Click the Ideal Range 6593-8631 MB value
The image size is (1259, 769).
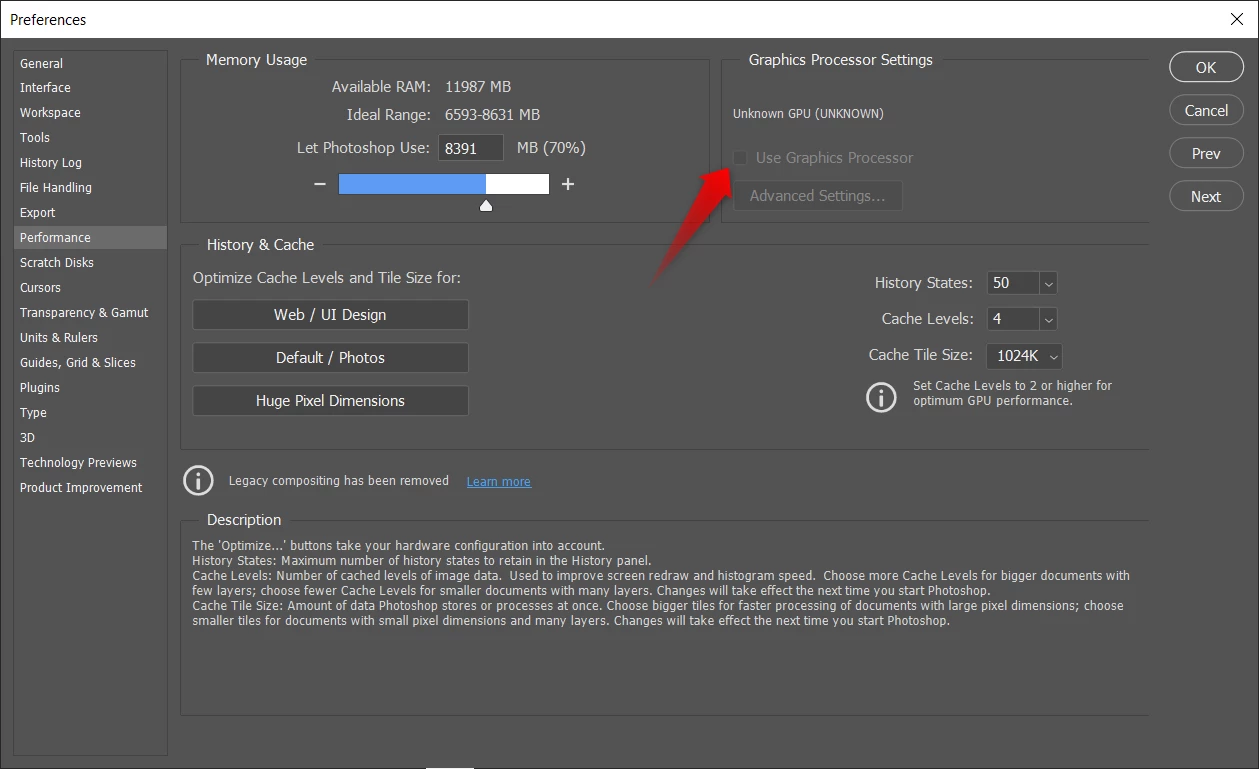pos(492,115)
